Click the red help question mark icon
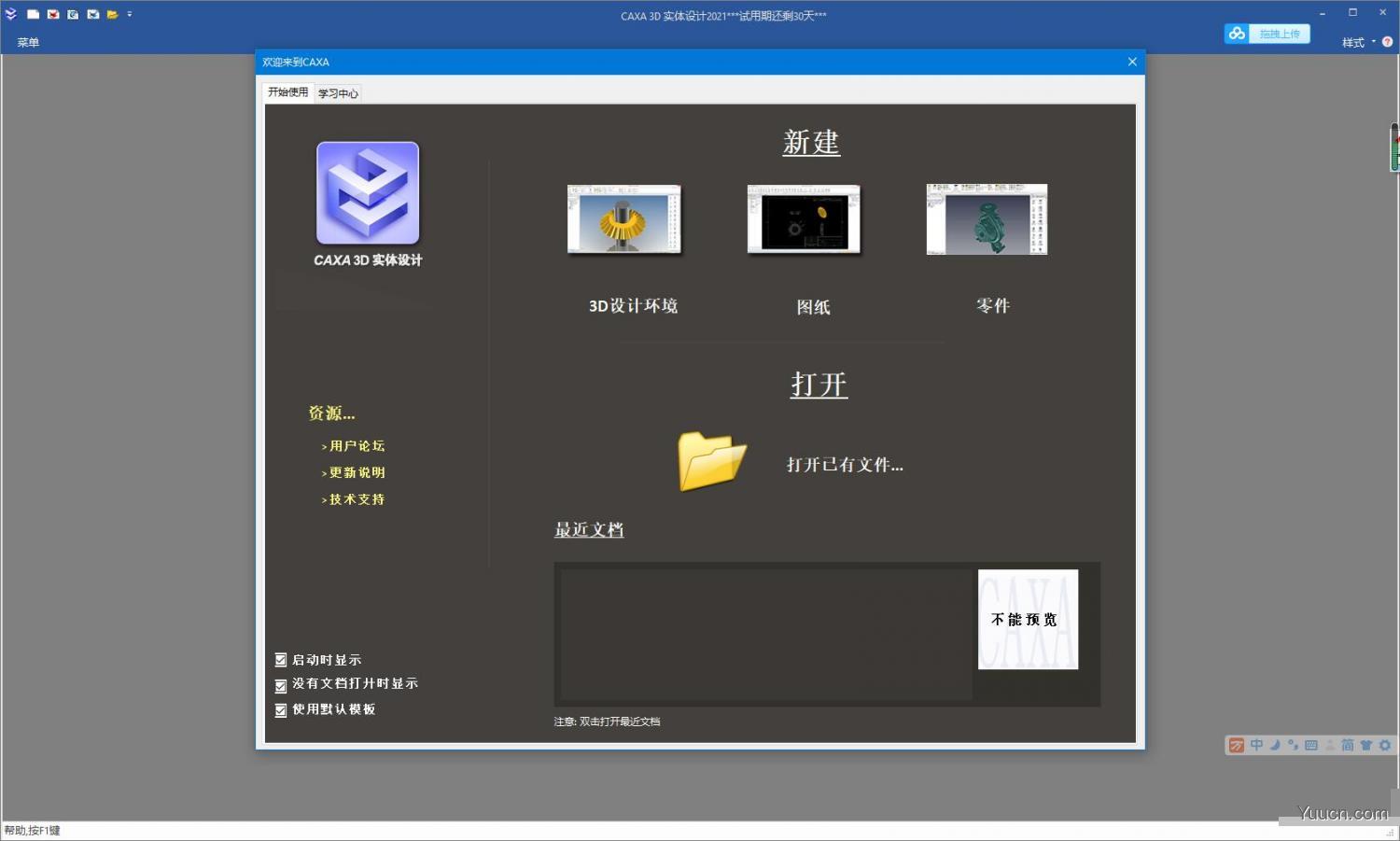 click(1387, 42)
